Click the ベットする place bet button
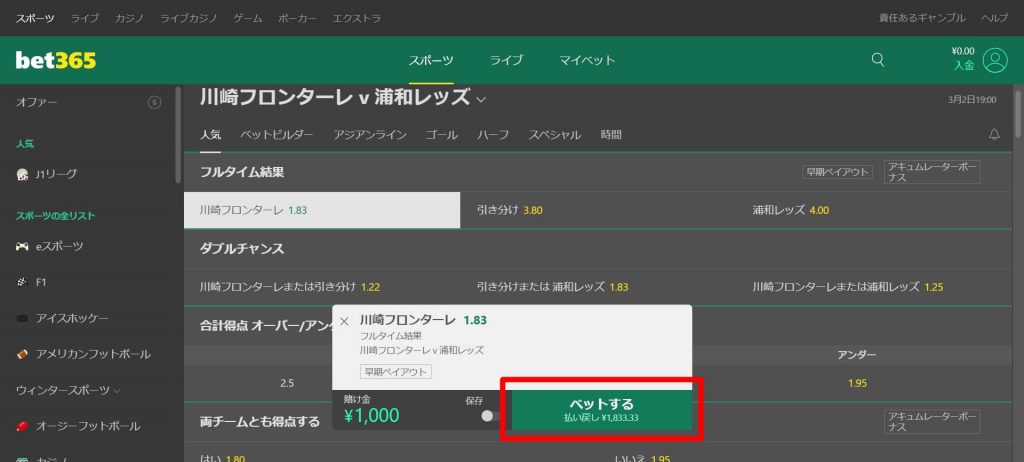This screenshot has width=1024, height=462. tap(601, 409)
